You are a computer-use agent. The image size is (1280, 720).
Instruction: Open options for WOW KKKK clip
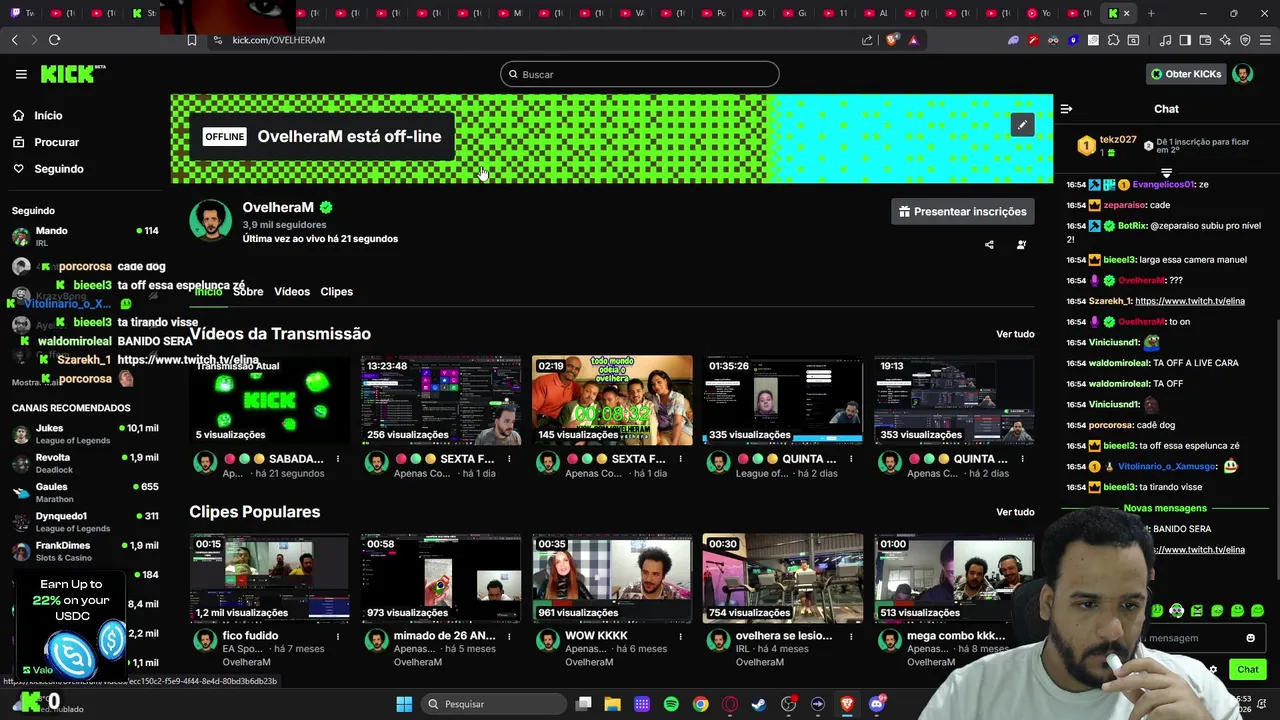pos(680,636)
